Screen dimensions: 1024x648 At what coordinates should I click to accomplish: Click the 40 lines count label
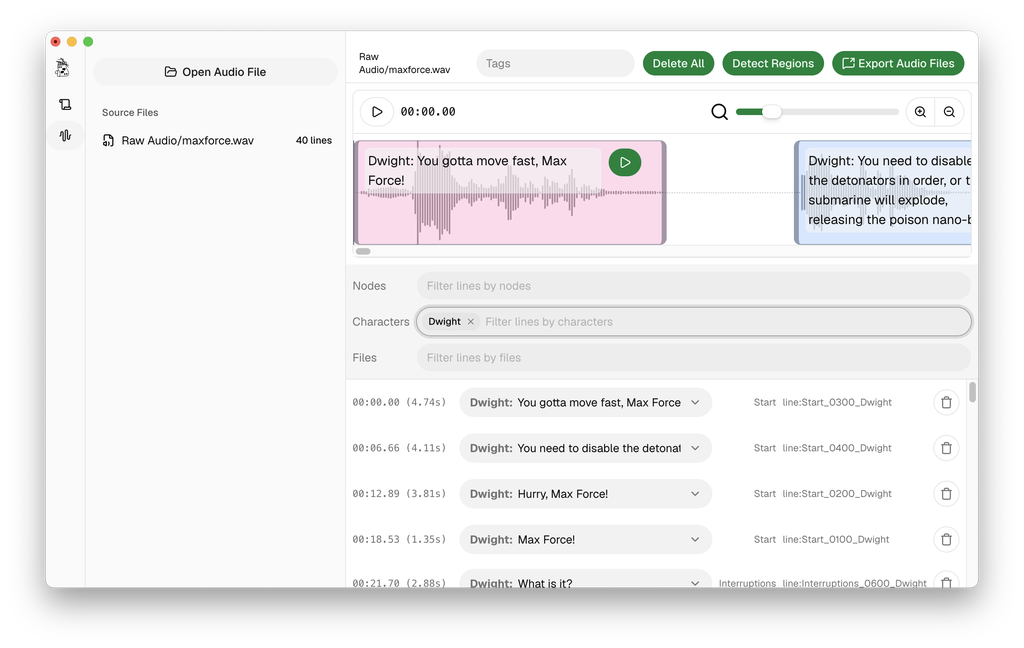[x=313, y=140]
